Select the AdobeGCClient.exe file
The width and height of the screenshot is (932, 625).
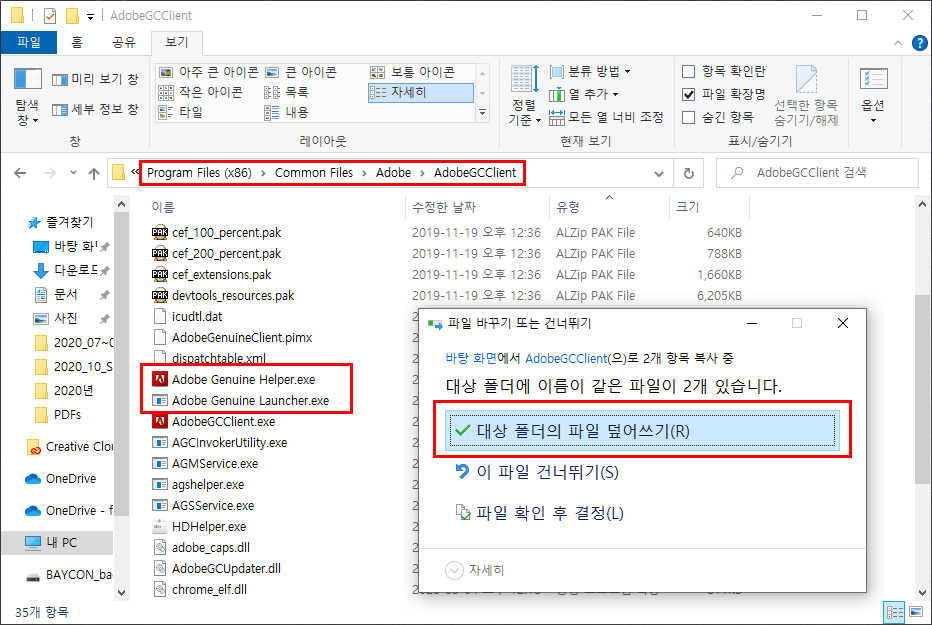pyautogui.click(x=223, y=422)
